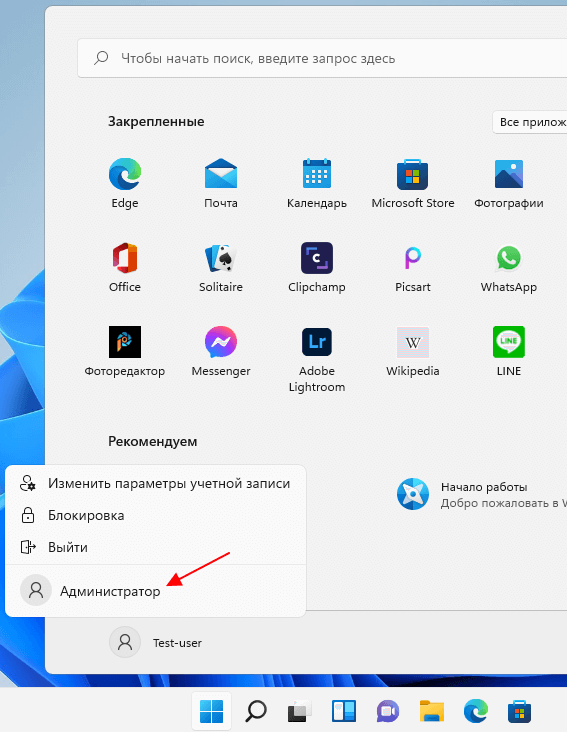Open the Wikipedia app
Image resolution: width=567 pixels, height=732 pixels.
pos(413,351)
